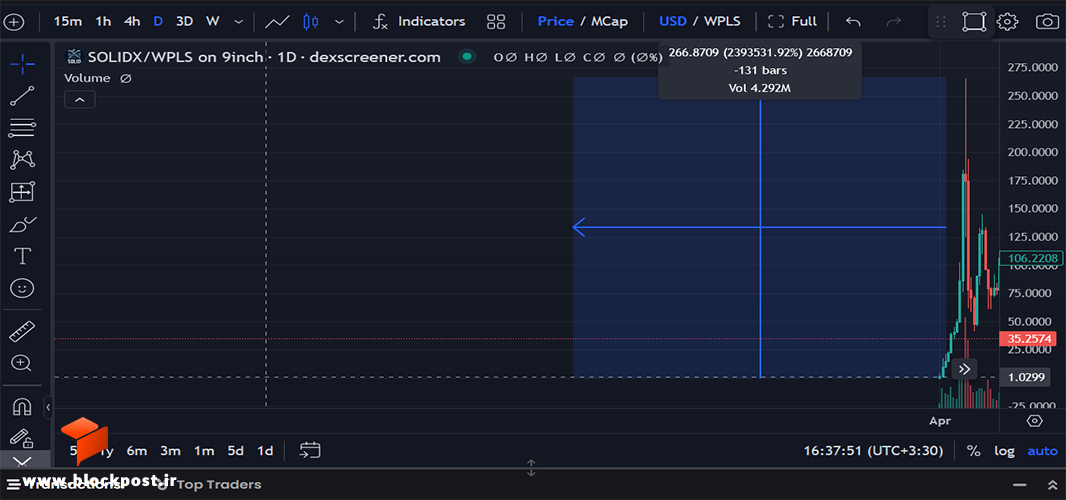The image size is (1066, 500).
Task: Toggle magnet mode
Action: [x=22, y=407]
